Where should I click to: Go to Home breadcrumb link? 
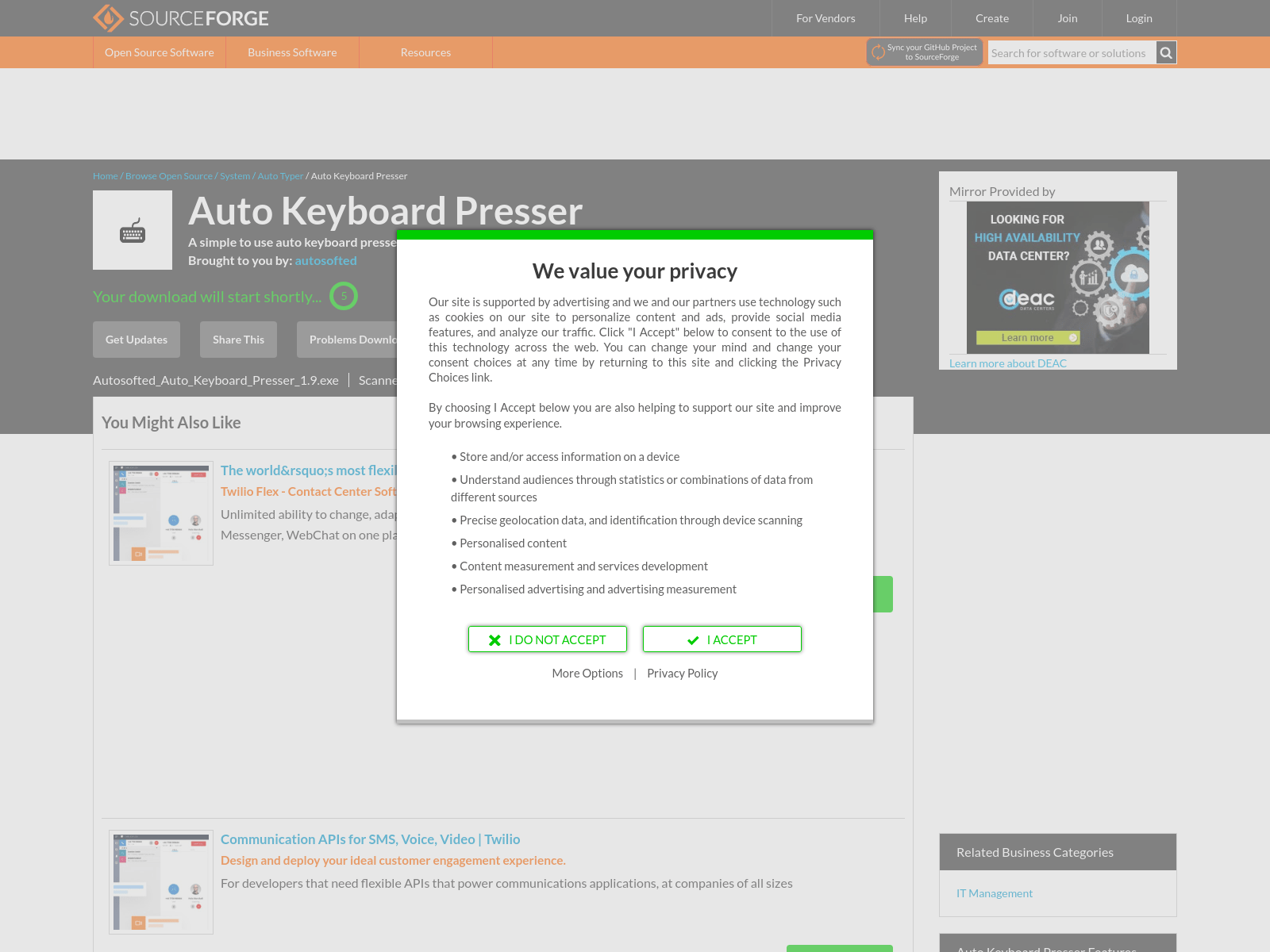tap(105, 176)
